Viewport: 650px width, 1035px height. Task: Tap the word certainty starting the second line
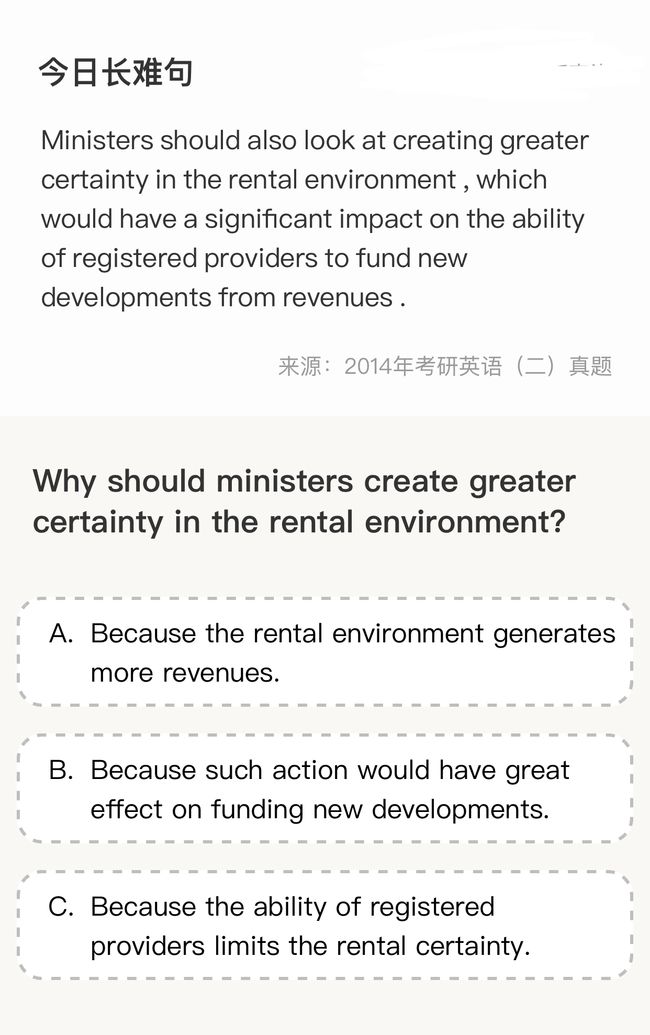pos(94,181)
